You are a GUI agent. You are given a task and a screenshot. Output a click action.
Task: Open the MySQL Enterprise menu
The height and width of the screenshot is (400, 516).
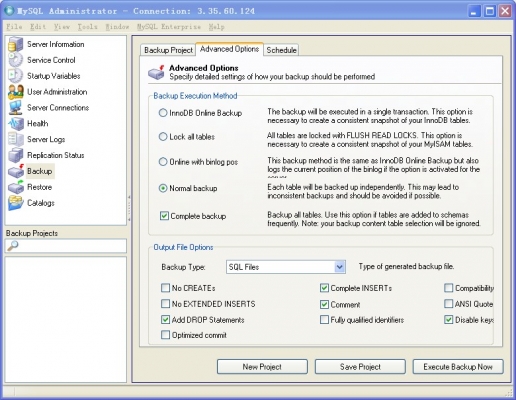pyautogui.click(x=169, y=27)
